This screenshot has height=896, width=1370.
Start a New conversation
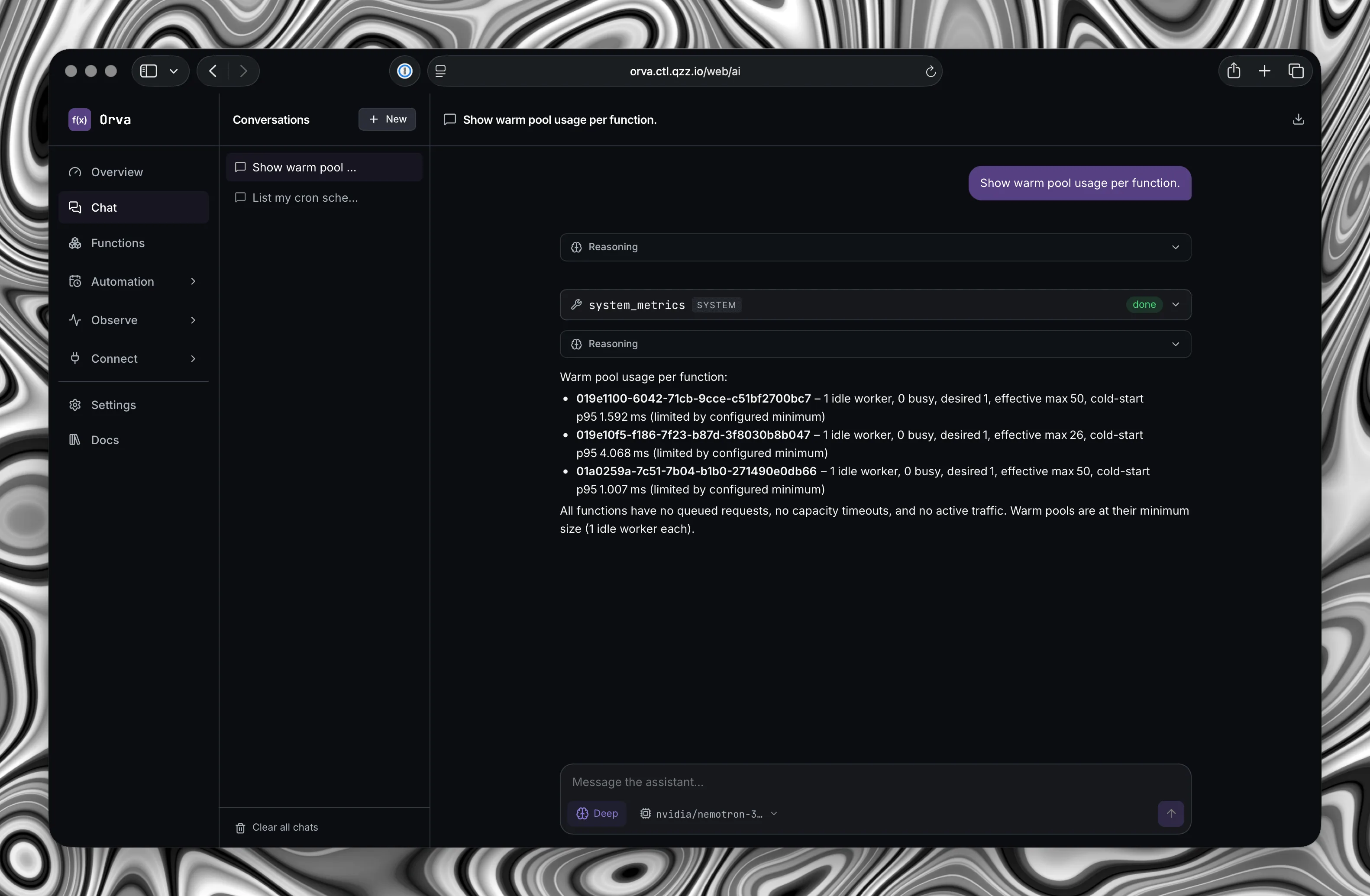pyautogui.click(x=388, y=119)
